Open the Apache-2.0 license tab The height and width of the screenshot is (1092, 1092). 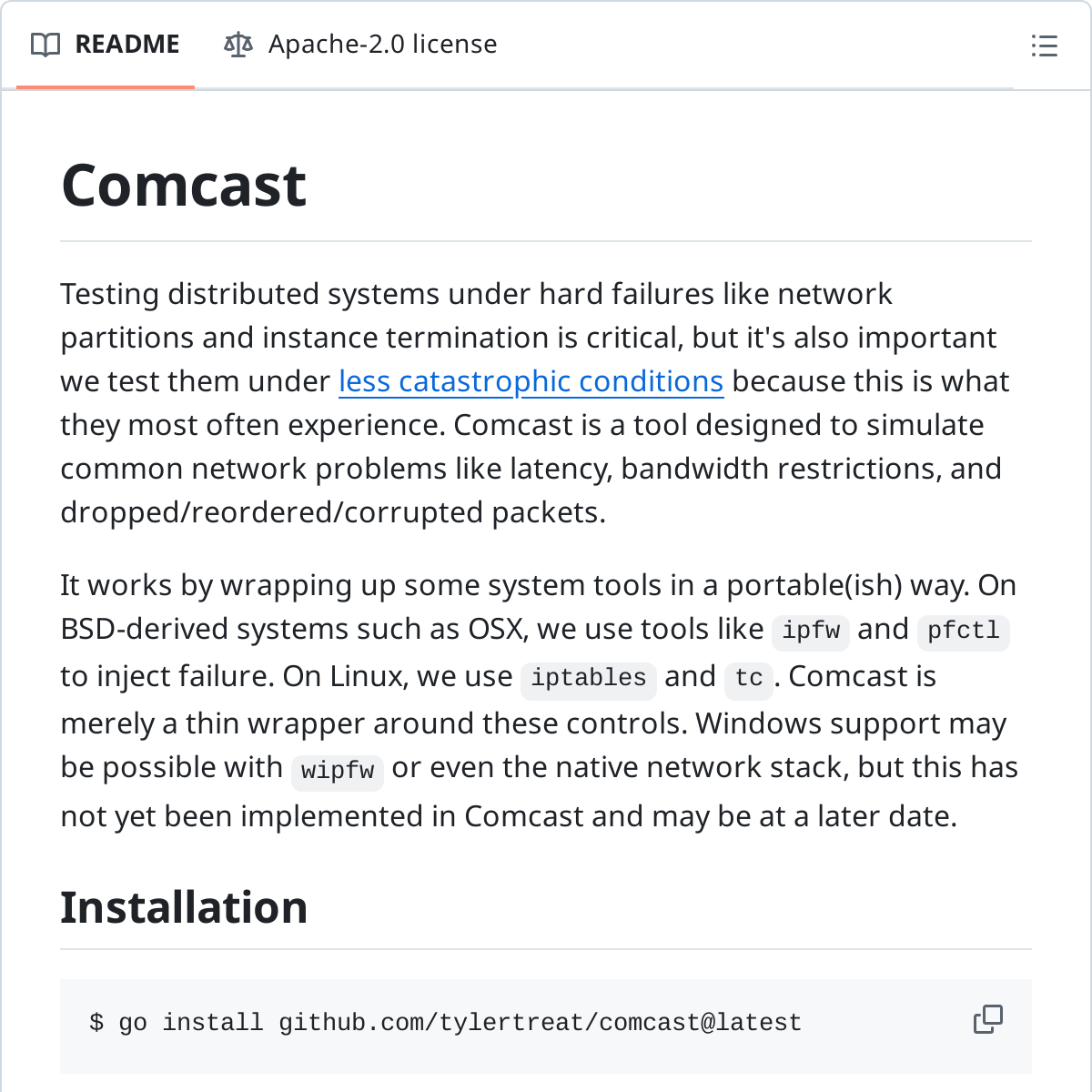click(x=382, y=44)
